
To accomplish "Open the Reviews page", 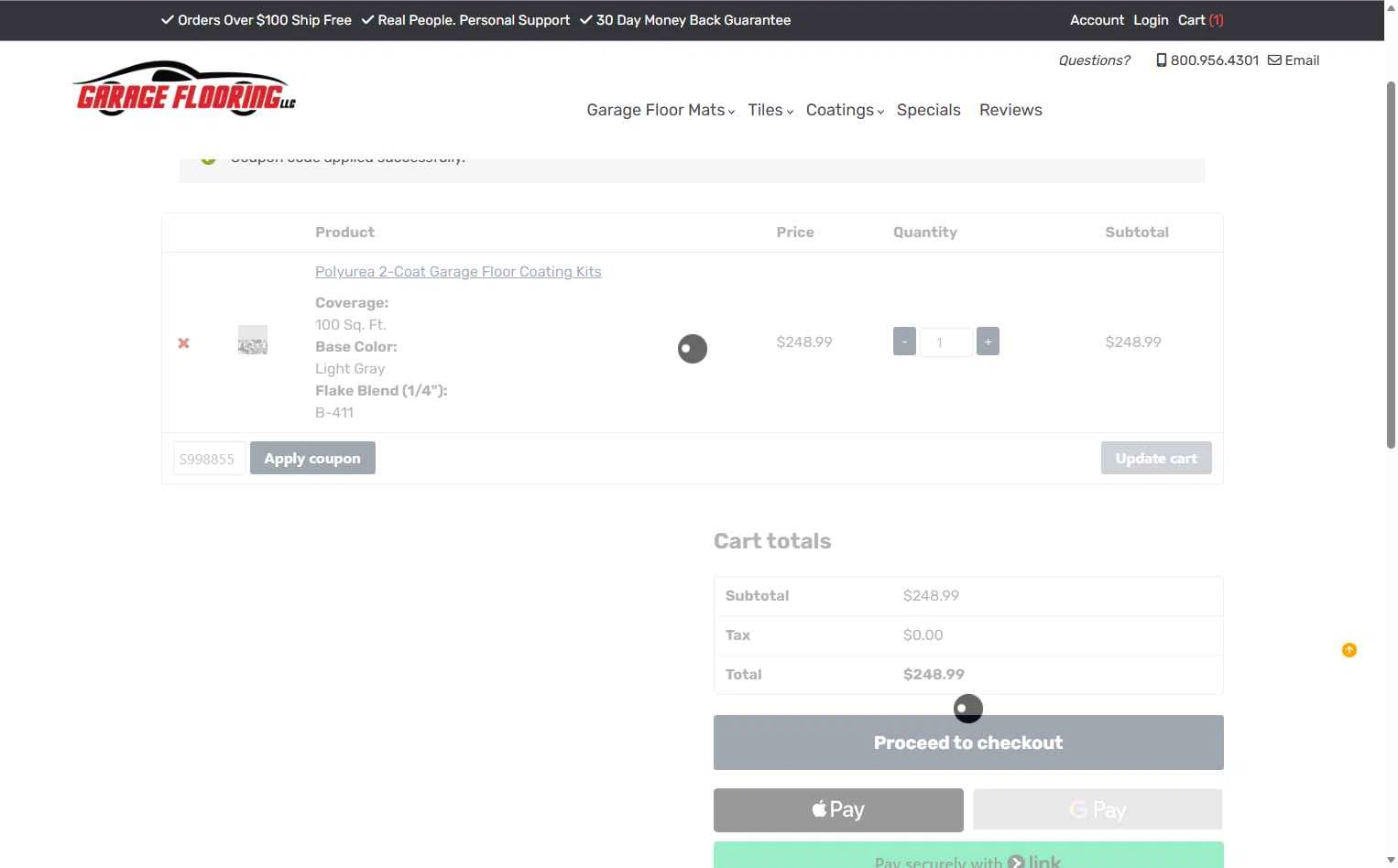I will pyautogui.click(x=1010, y=110).
